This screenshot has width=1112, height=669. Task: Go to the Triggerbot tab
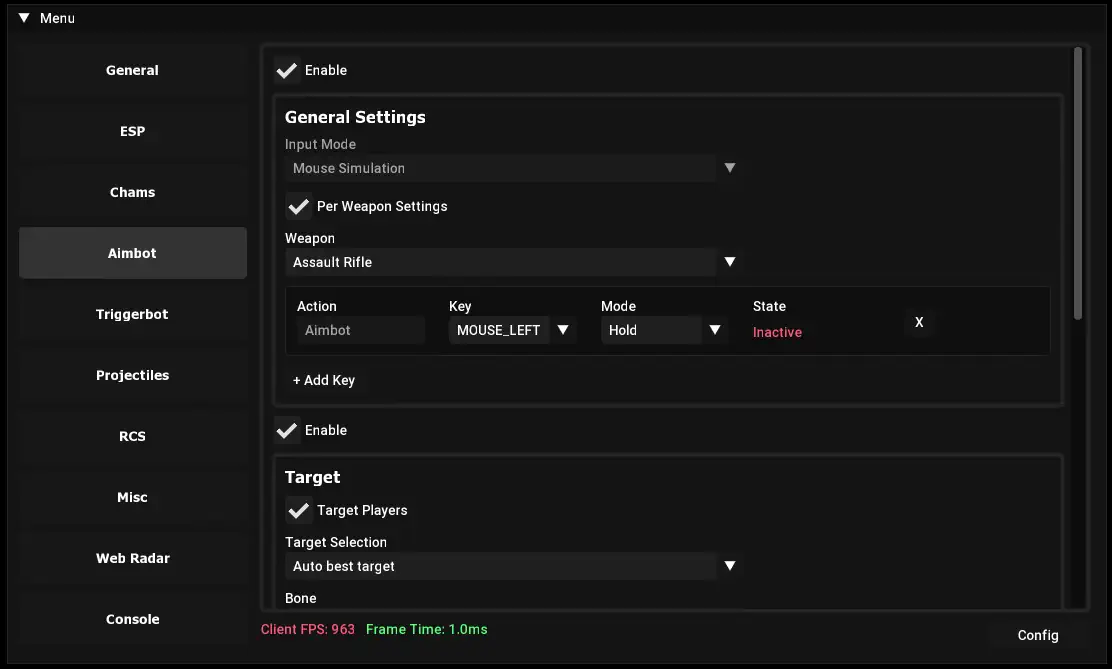click(x=133, y=314)
